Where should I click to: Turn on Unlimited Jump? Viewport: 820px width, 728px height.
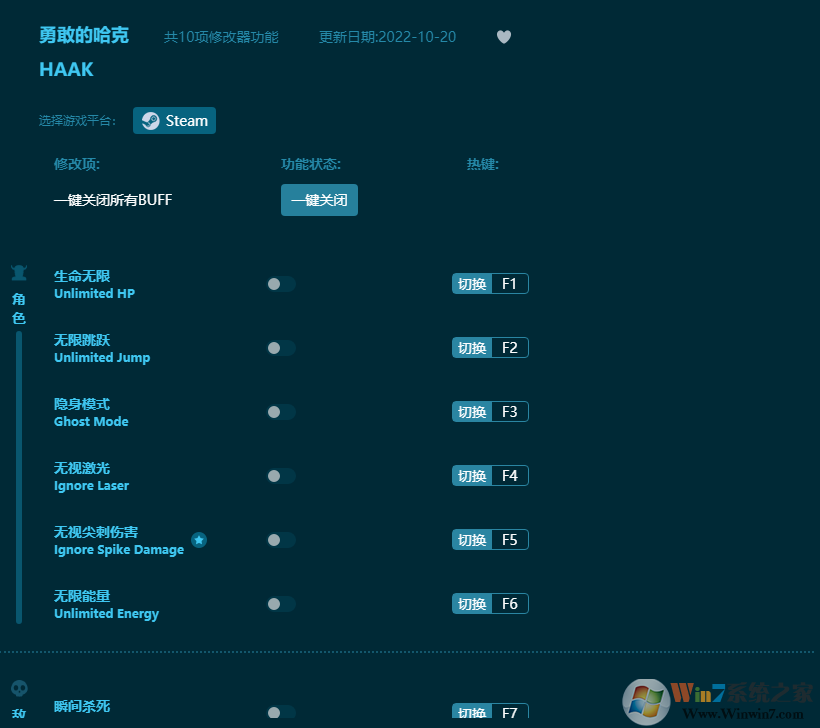[x=281, y=348]
